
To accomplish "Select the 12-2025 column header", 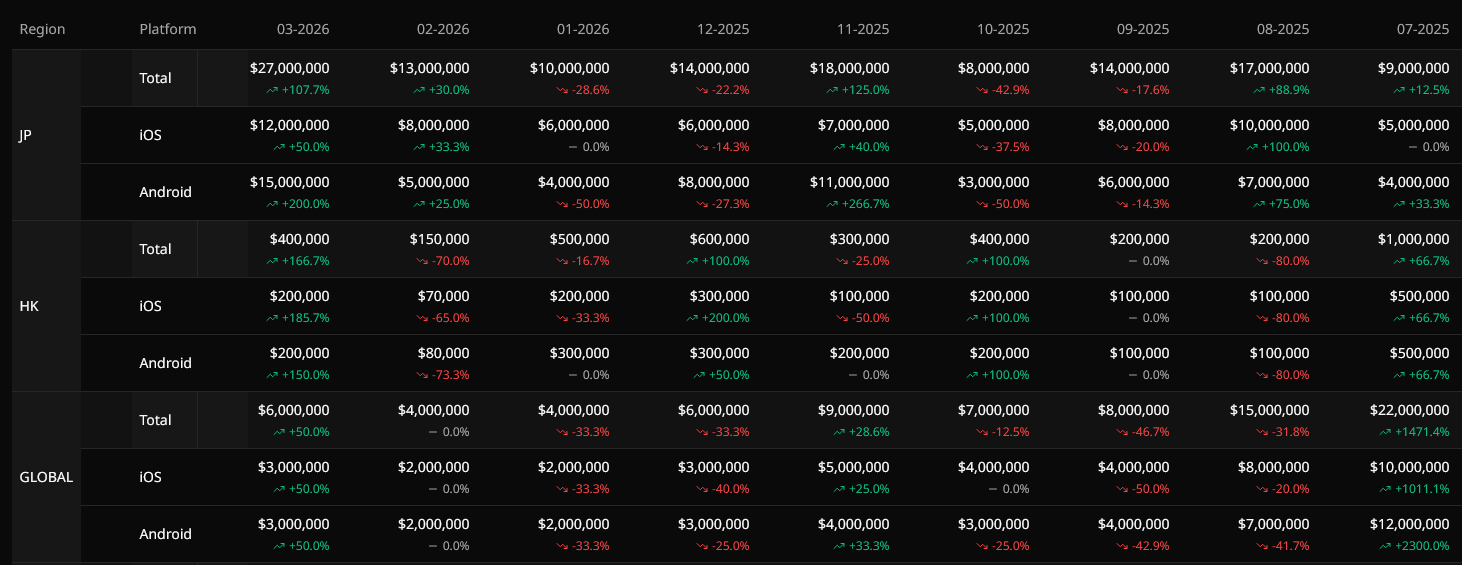I will (x=723, y=29).
